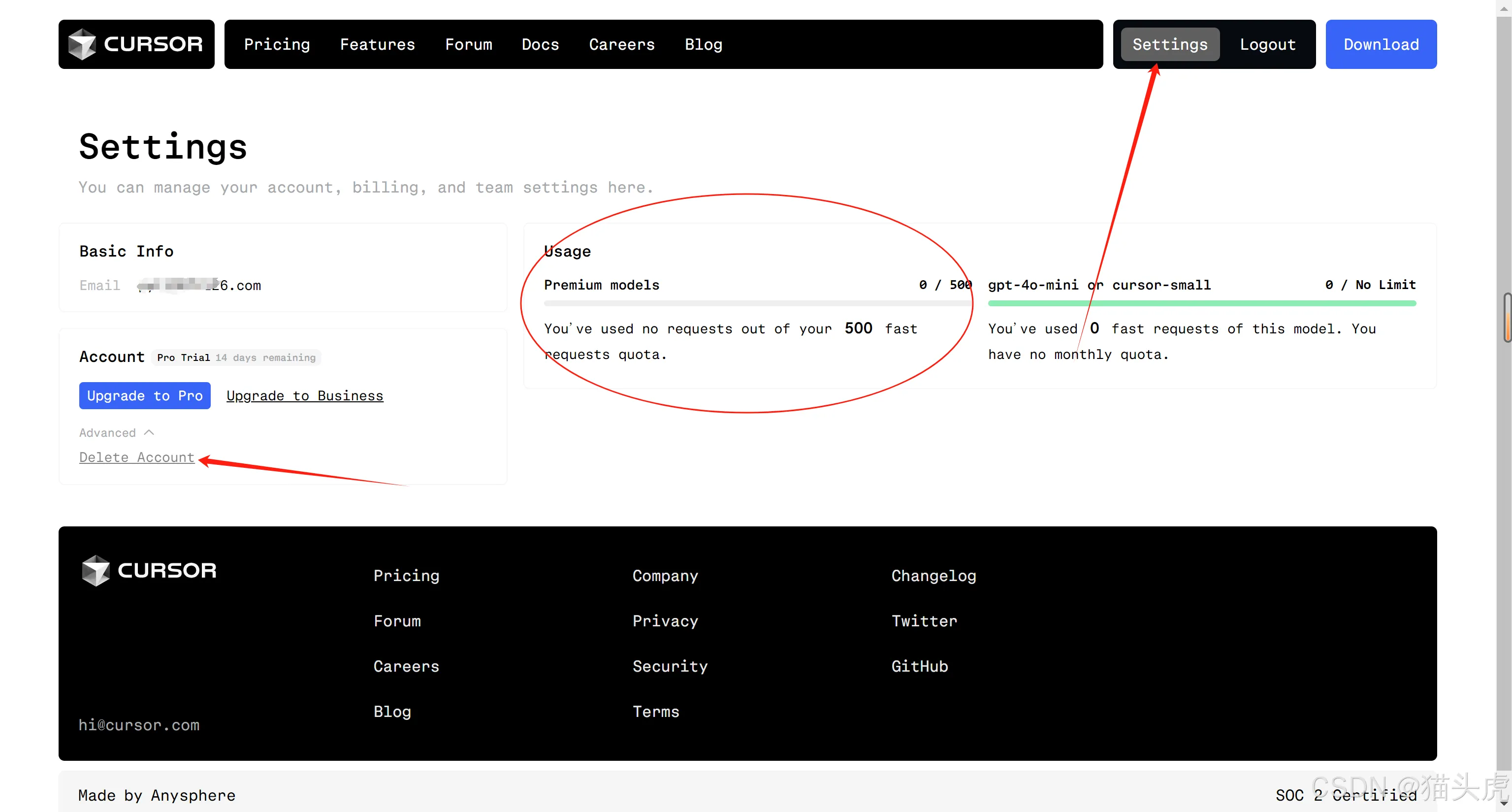Log out using the Logout button
1512x812 pixels.
coord(1267,45)
